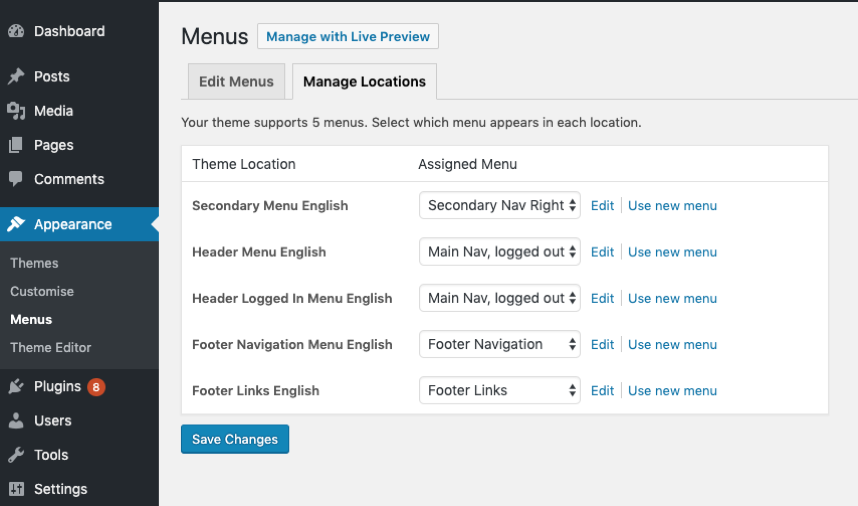Click the 'Footer Navigation Menu English' label

point(292,345)
